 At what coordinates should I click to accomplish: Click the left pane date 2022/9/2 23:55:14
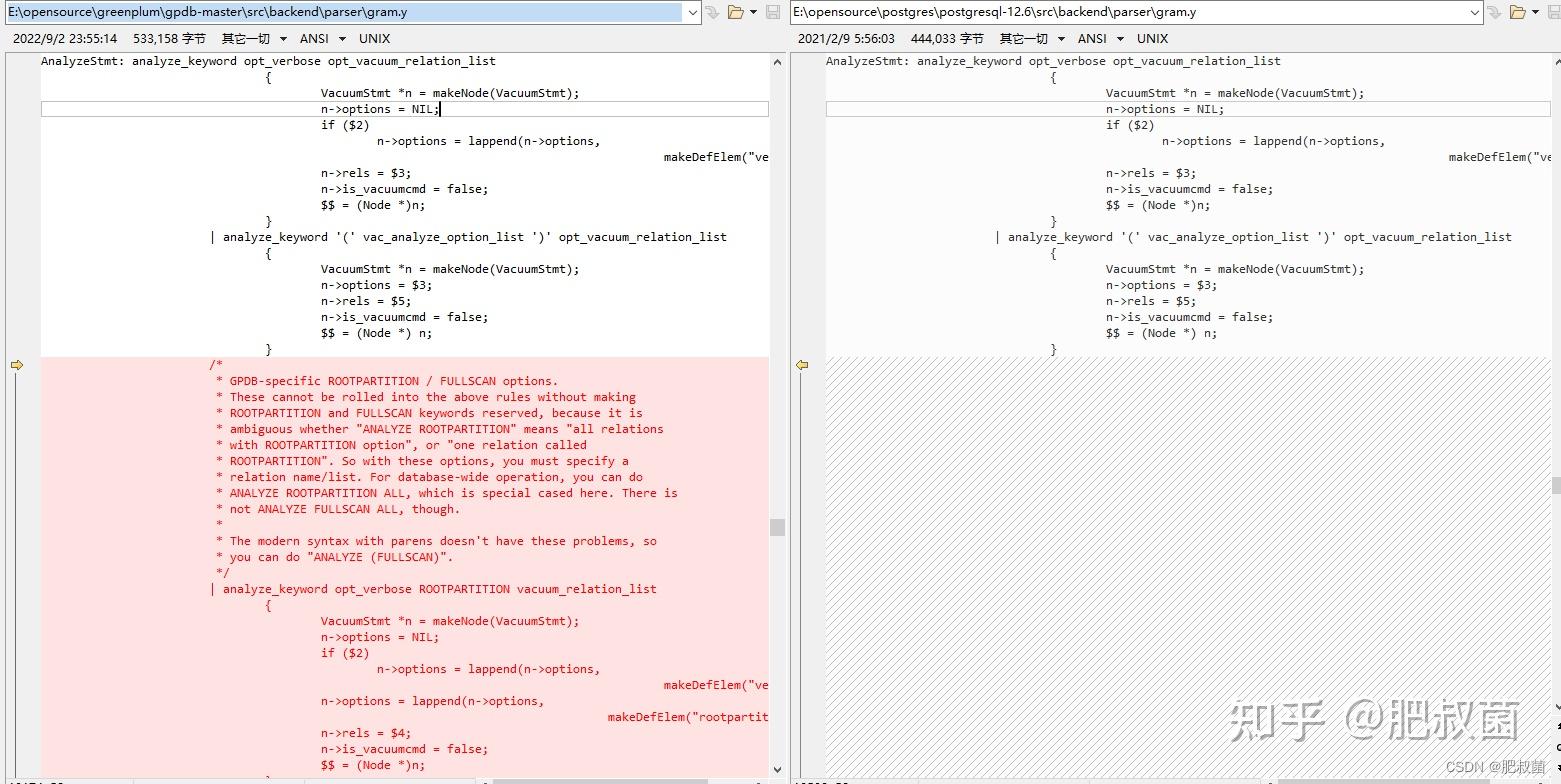[65, 38]
